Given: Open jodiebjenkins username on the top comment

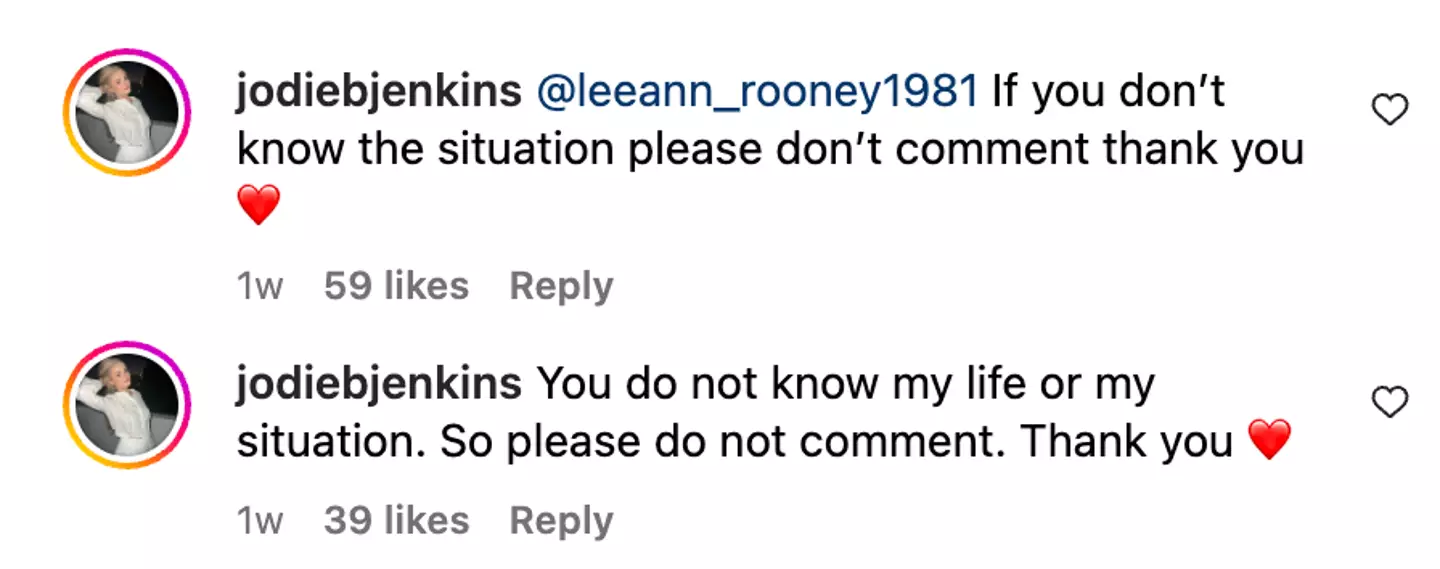Looking at the screenshot, I should click(378, 92).
